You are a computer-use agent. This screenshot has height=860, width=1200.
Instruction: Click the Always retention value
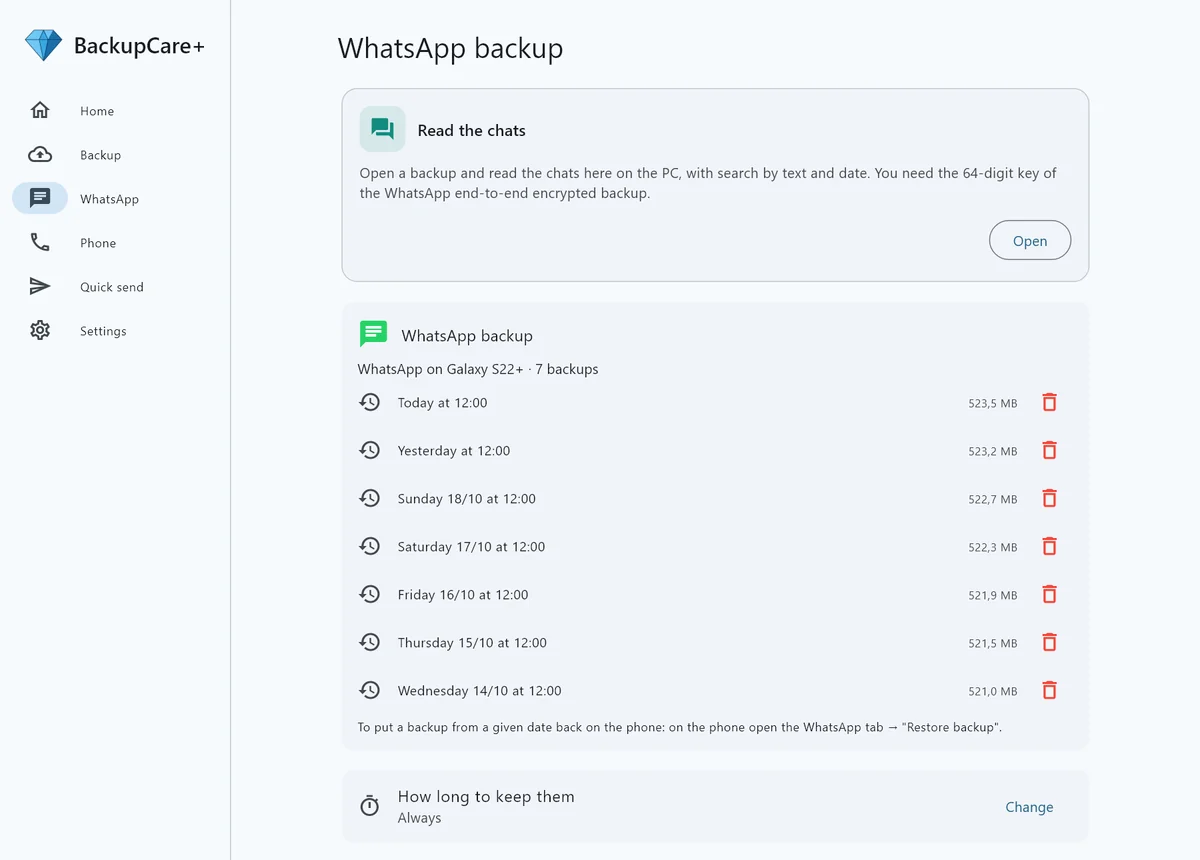[419, 818]
